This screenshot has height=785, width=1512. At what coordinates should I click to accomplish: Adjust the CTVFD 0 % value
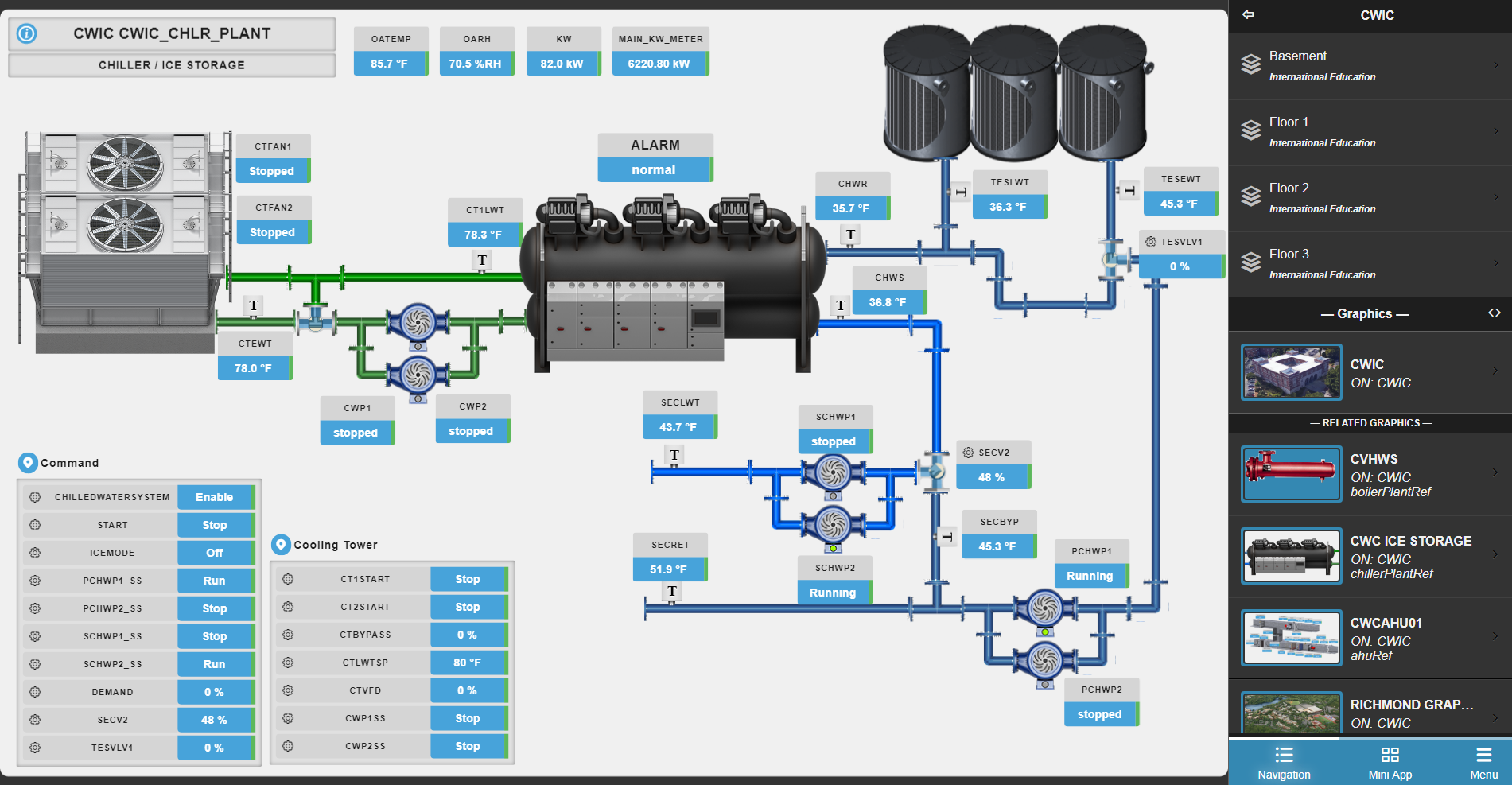pyautogui.click(x=468, y=690)
